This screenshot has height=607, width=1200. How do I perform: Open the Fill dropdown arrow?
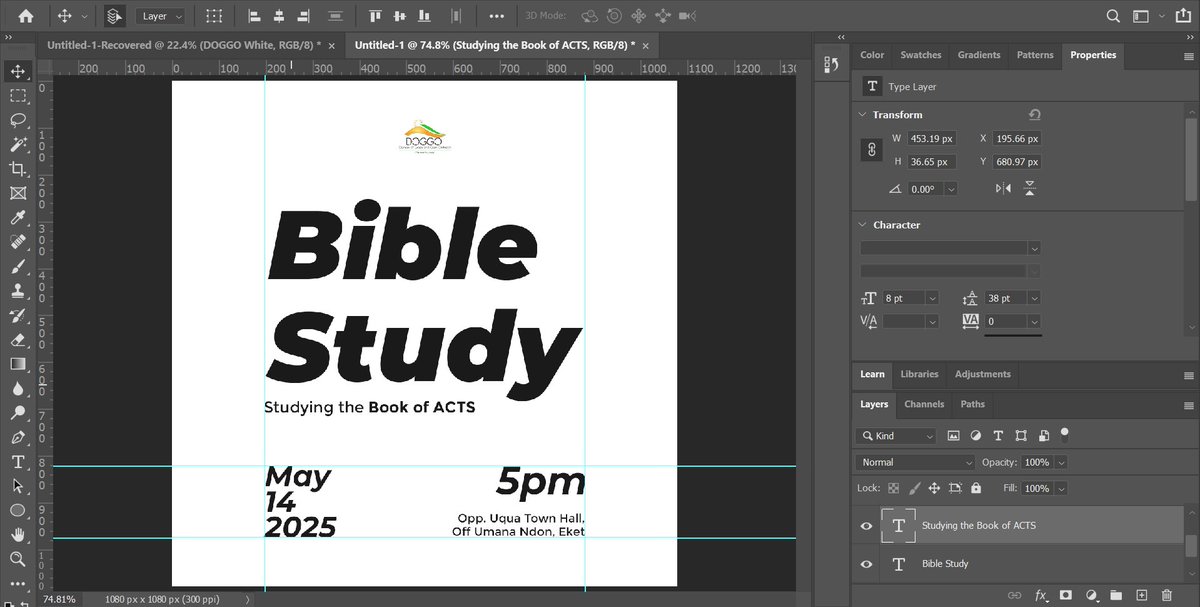[1061, 488]
